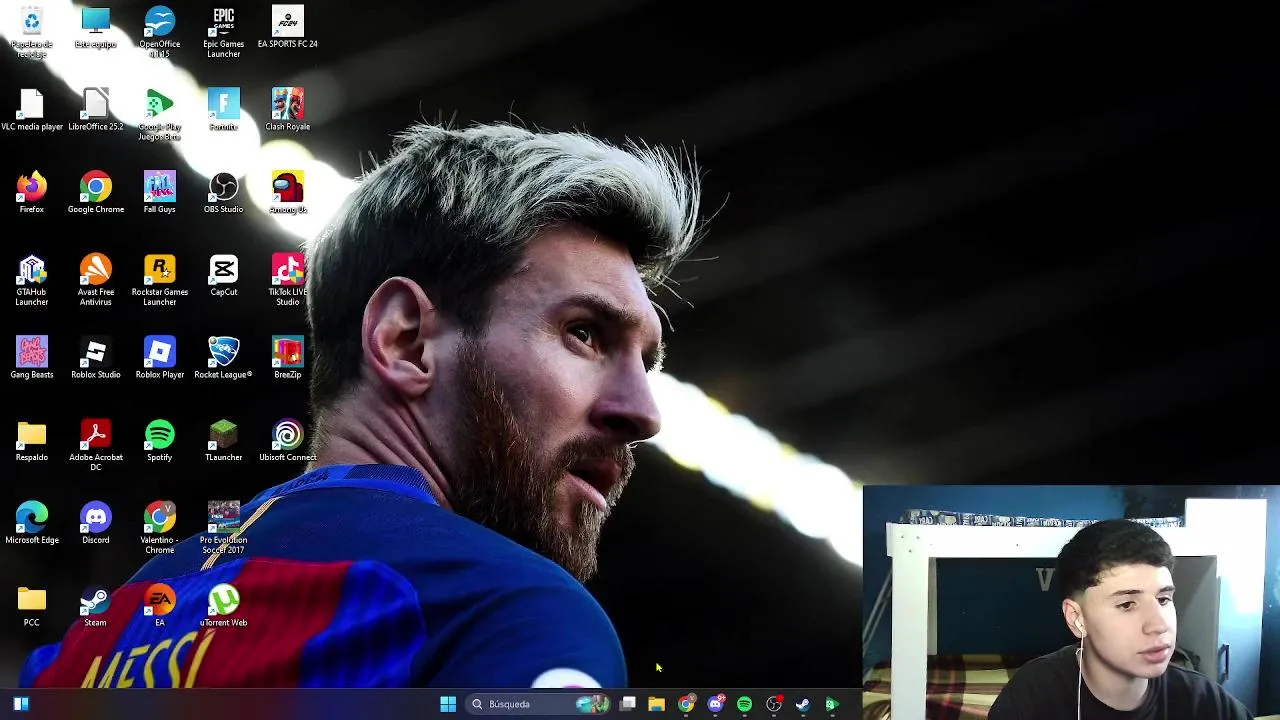
Task: Click the widgets icon at the taskbar's far left
Action: tap(21, 704)
